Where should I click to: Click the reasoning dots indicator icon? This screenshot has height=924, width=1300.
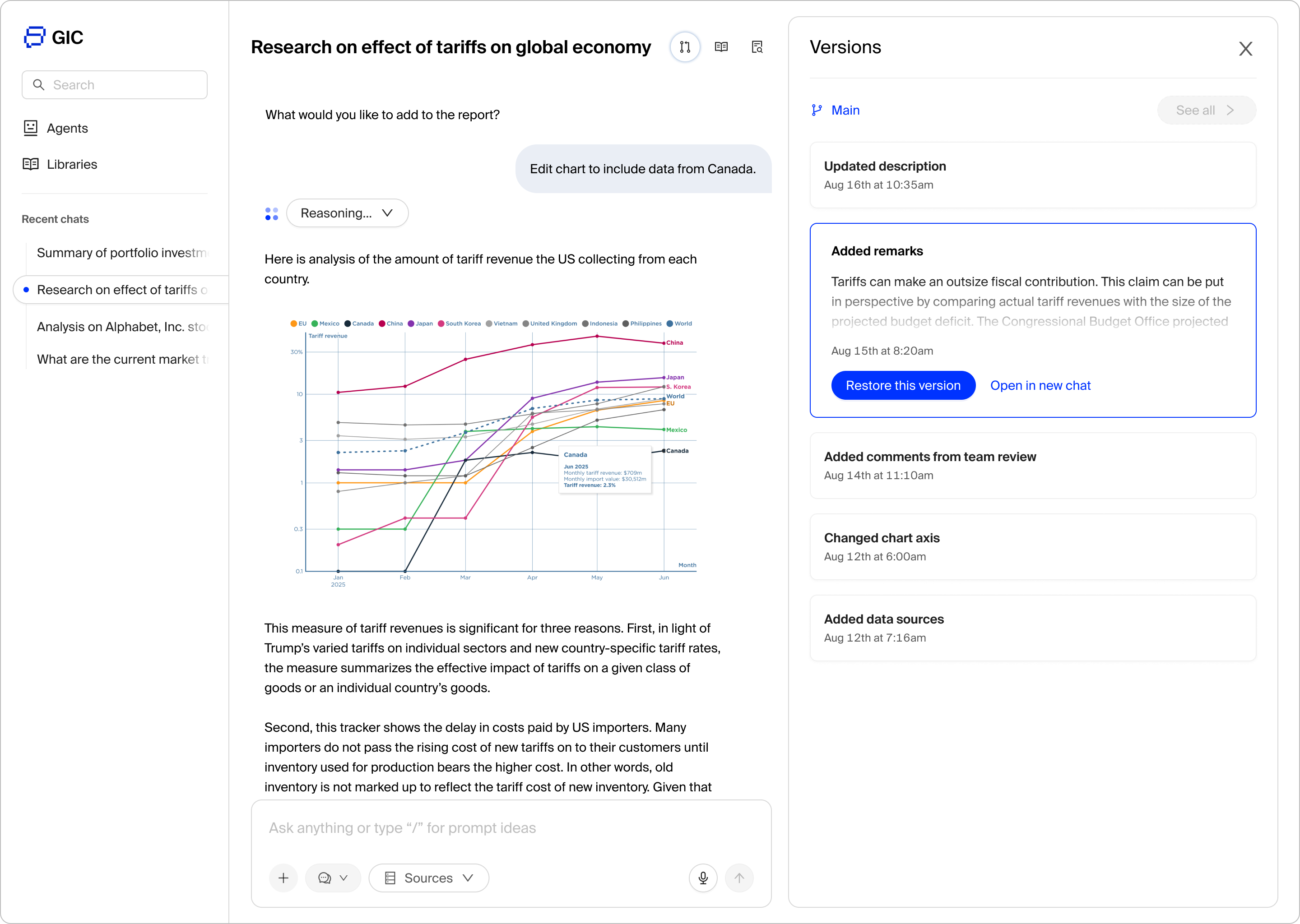pos(271,213)
